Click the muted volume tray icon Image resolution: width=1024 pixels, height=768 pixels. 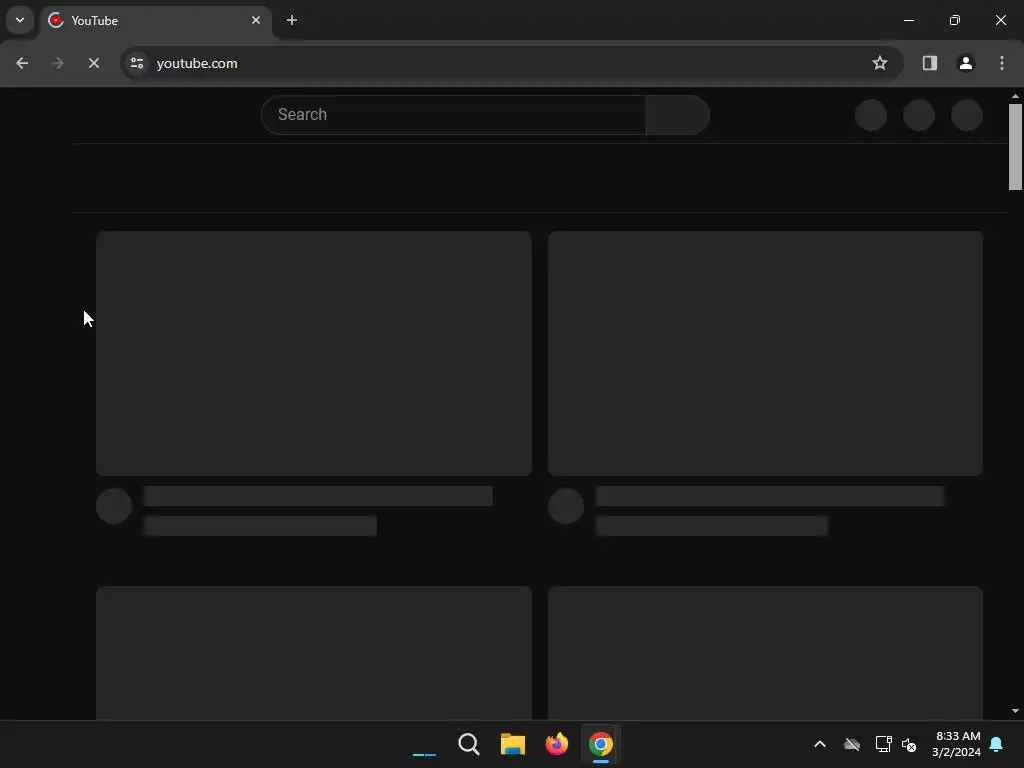coord(909,744)
